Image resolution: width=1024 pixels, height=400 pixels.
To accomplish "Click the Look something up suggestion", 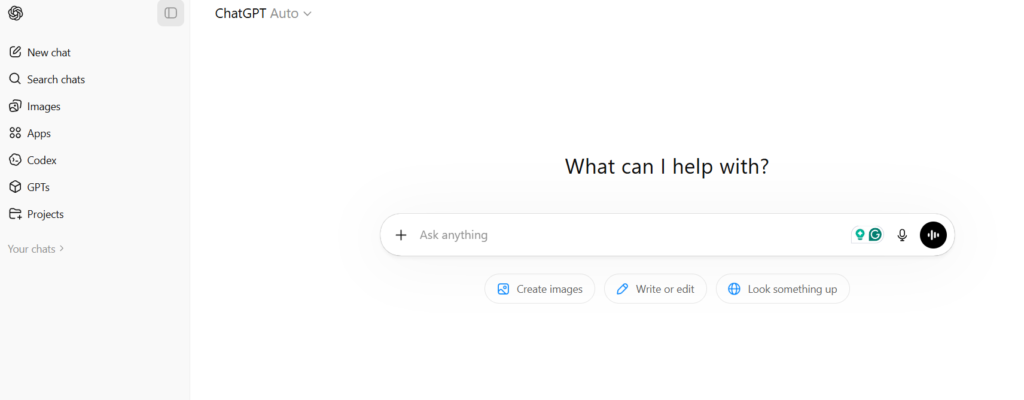I will pyautogui.click(x=783, y=289).
